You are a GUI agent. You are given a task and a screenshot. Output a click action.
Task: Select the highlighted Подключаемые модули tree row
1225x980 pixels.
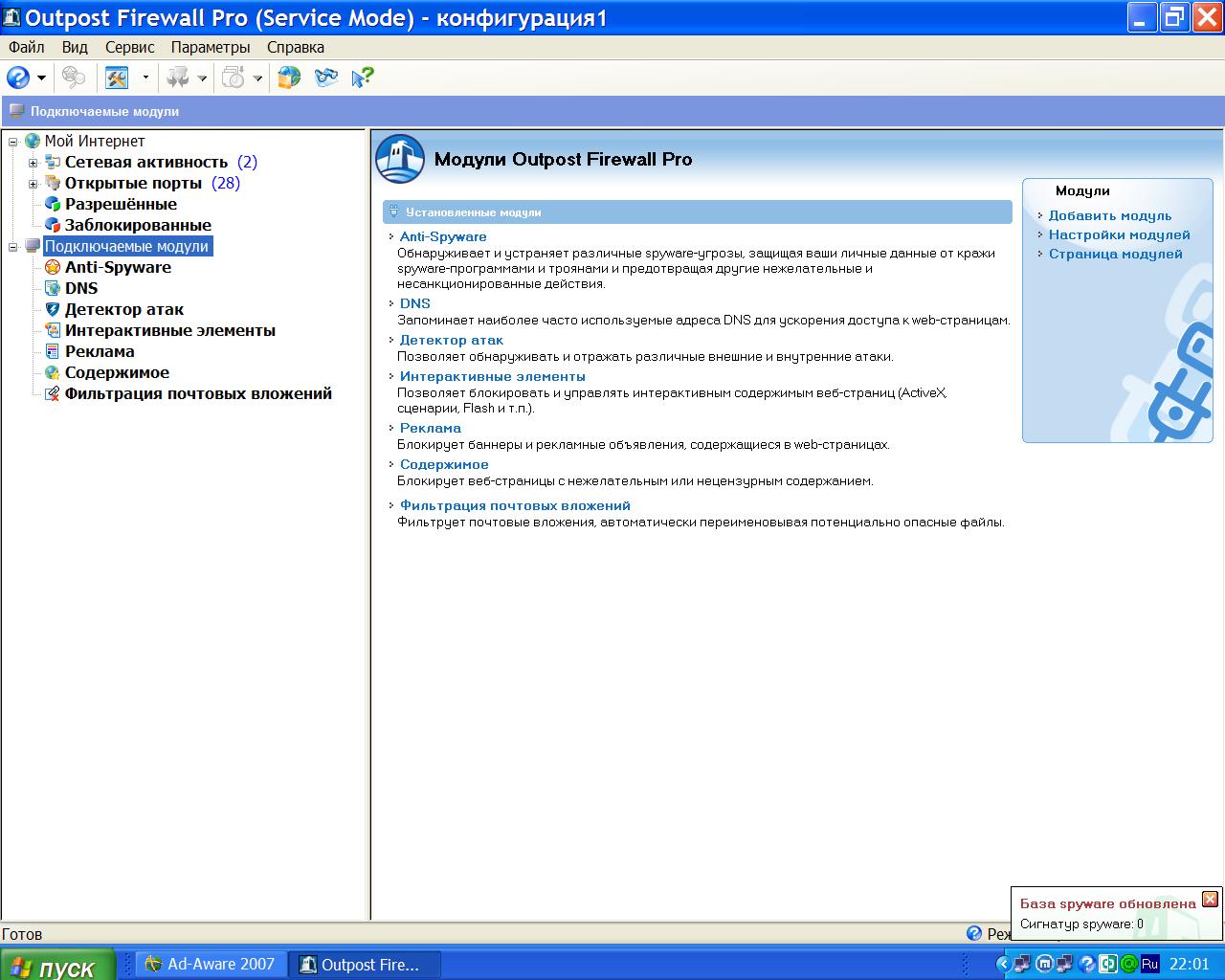tap(127, 246)
